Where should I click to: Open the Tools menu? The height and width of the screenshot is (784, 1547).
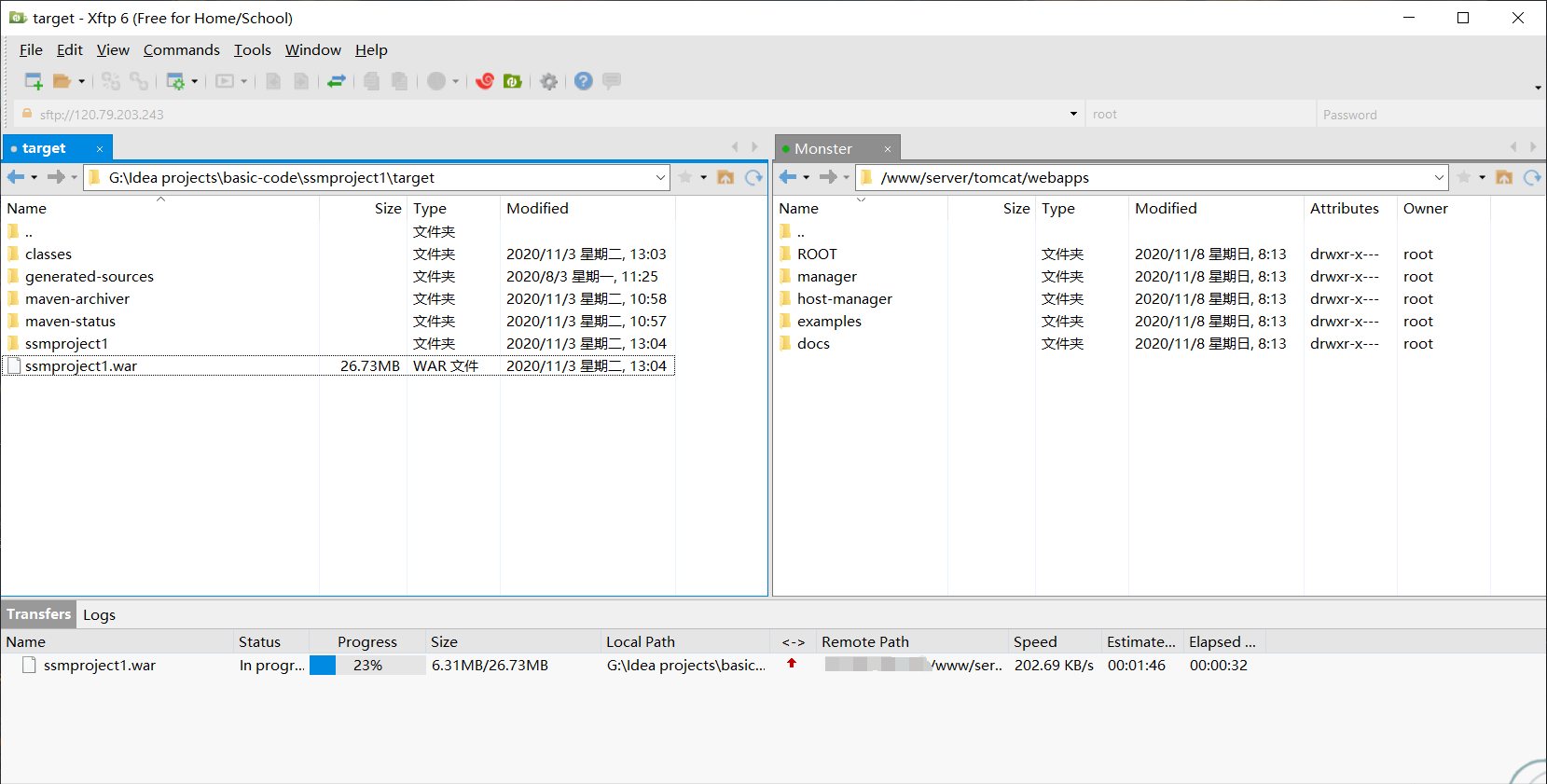pyautogui.click(x=253, y=50)
